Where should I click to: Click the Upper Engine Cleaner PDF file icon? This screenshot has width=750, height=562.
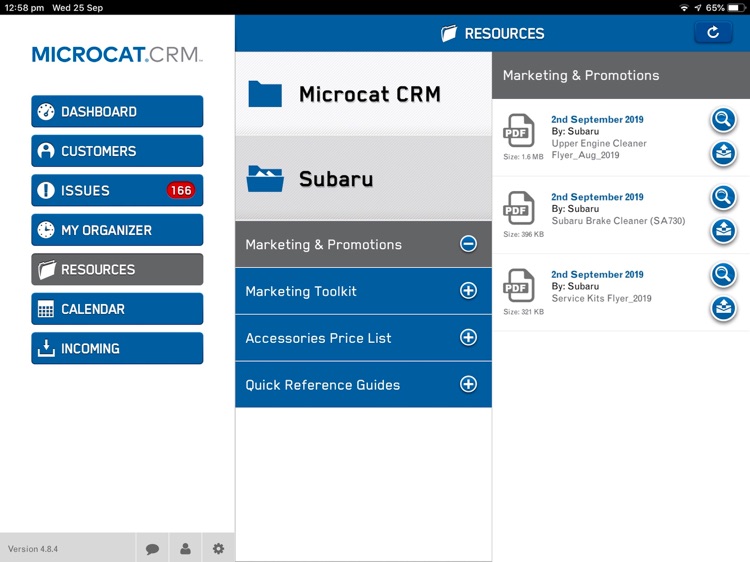[x=518, y=130]
